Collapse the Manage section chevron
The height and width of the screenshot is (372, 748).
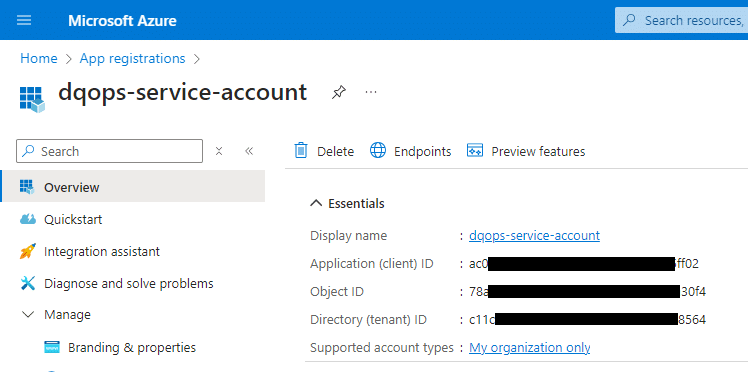29,315
